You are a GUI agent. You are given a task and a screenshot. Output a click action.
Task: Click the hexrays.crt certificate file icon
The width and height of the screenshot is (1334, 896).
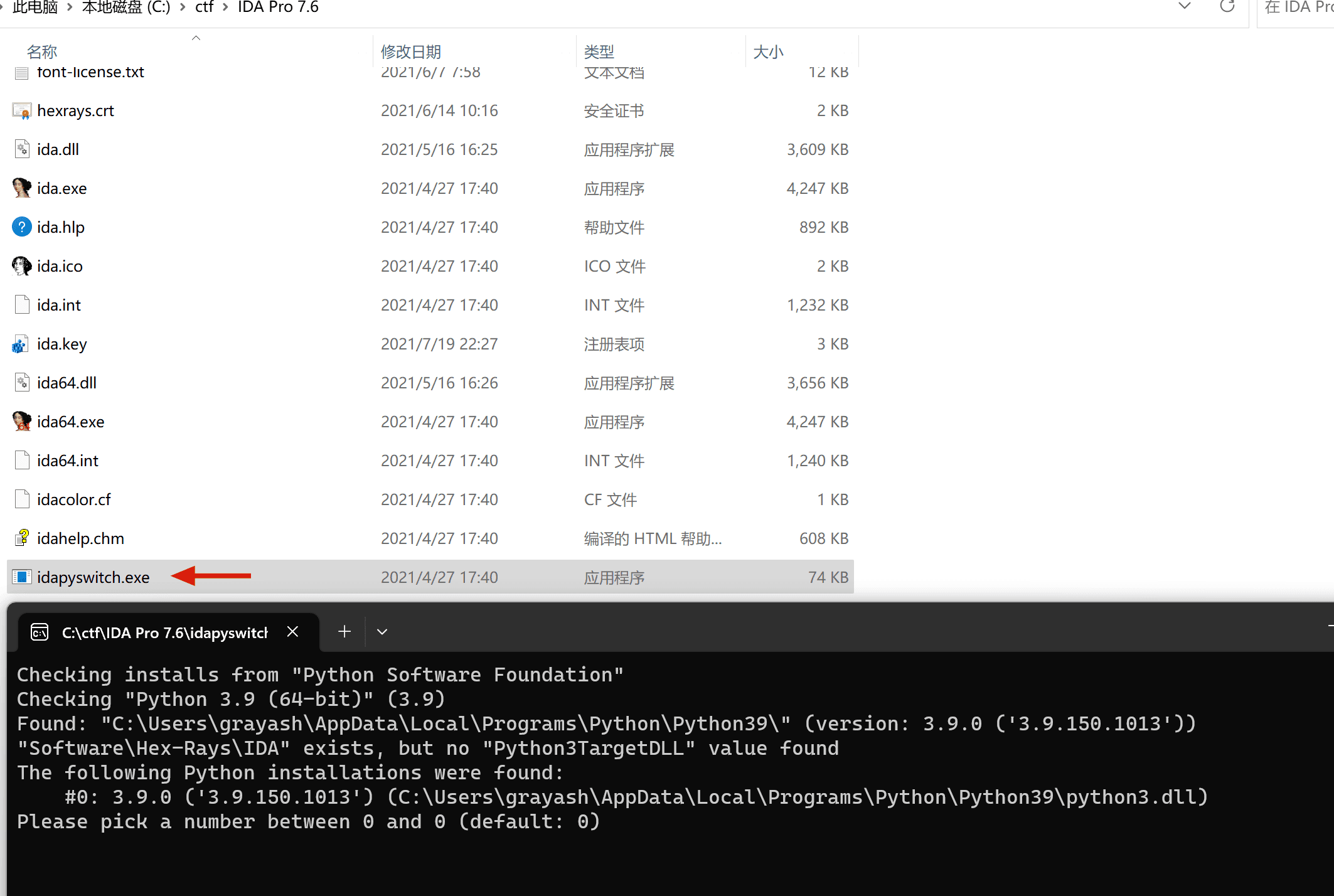click(22, 111)
